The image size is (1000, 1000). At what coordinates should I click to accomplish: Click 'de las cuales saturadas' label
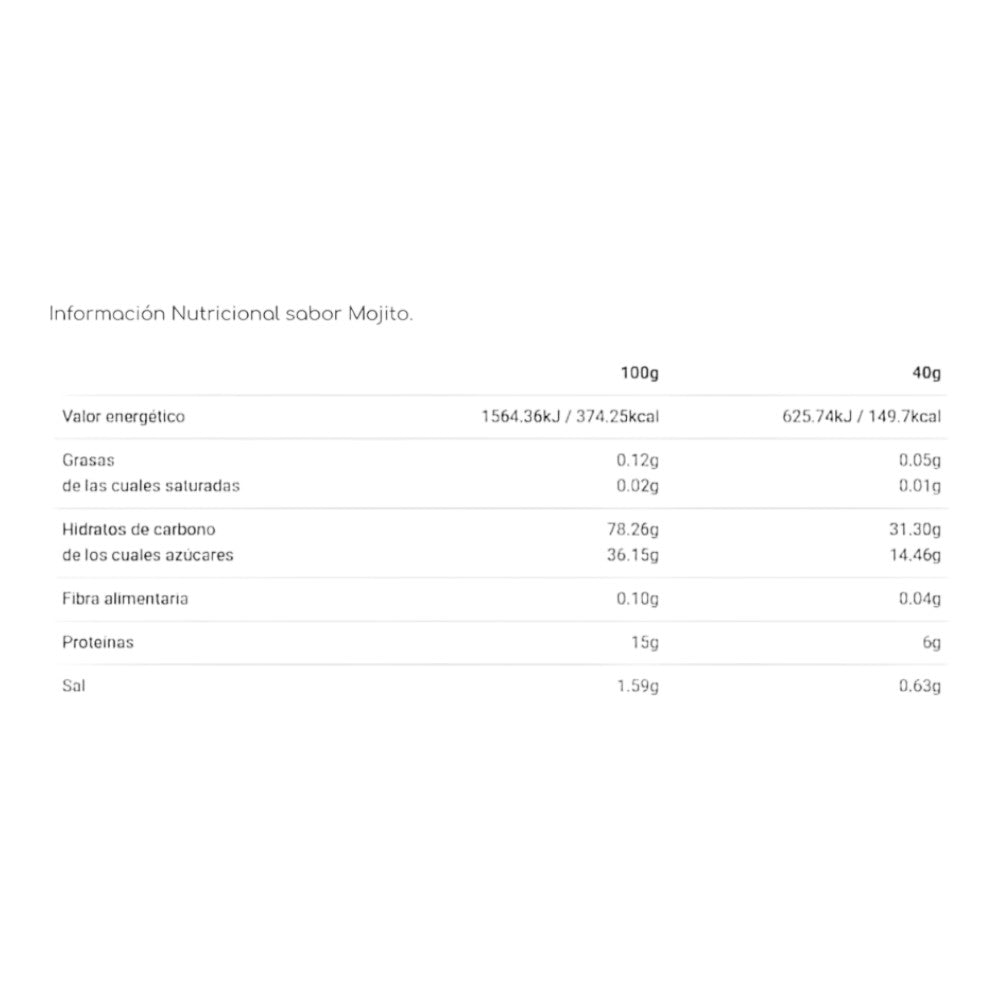pyautogui.click(x=151, y=486)
